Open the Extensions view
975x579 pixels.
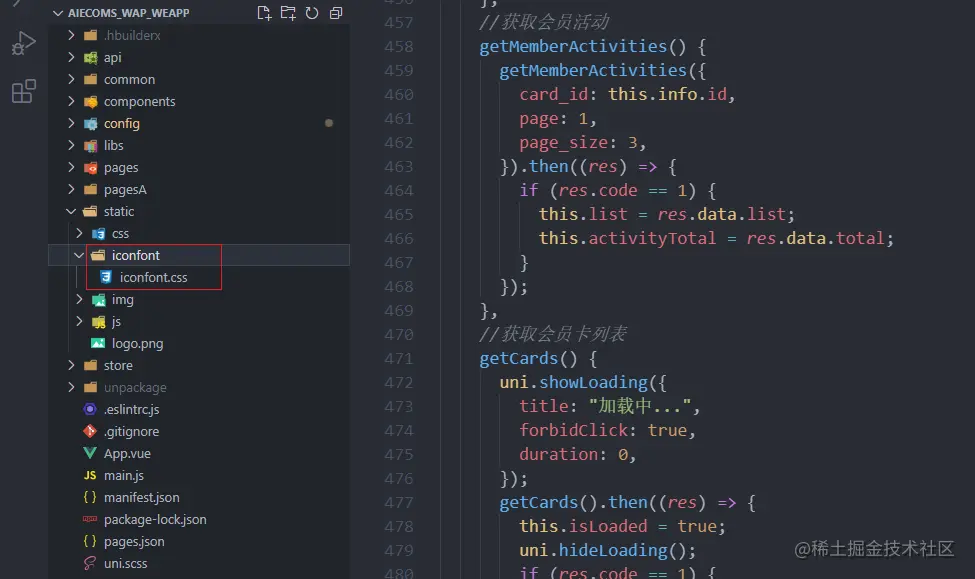coord(24,91)
